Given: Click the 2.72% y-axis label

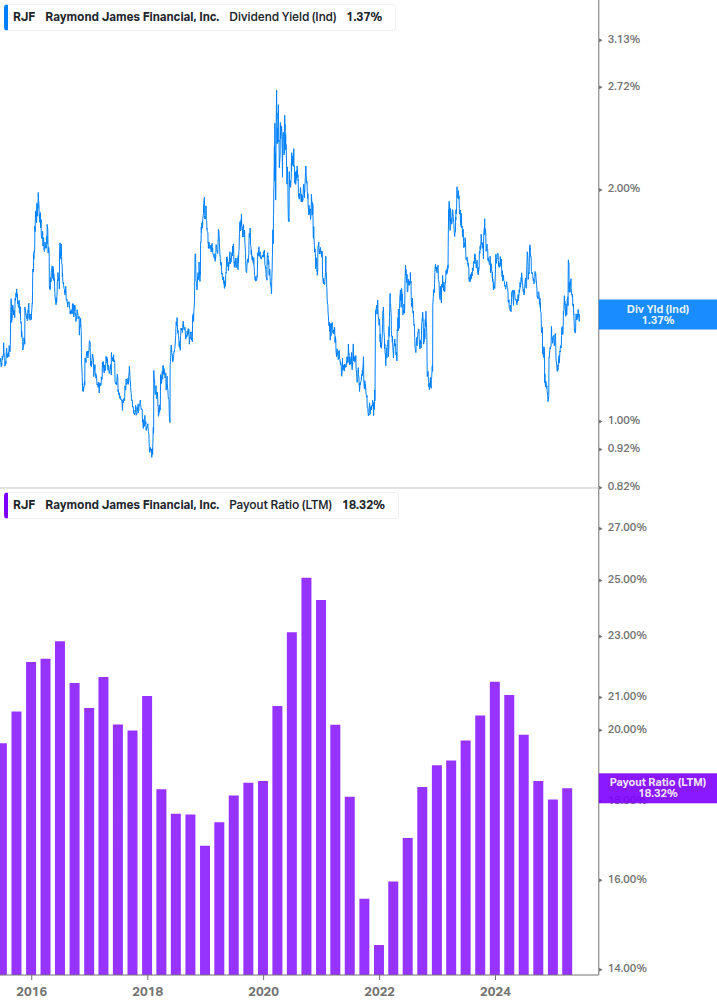Looking at the screenshot, I should coord(623,87).
